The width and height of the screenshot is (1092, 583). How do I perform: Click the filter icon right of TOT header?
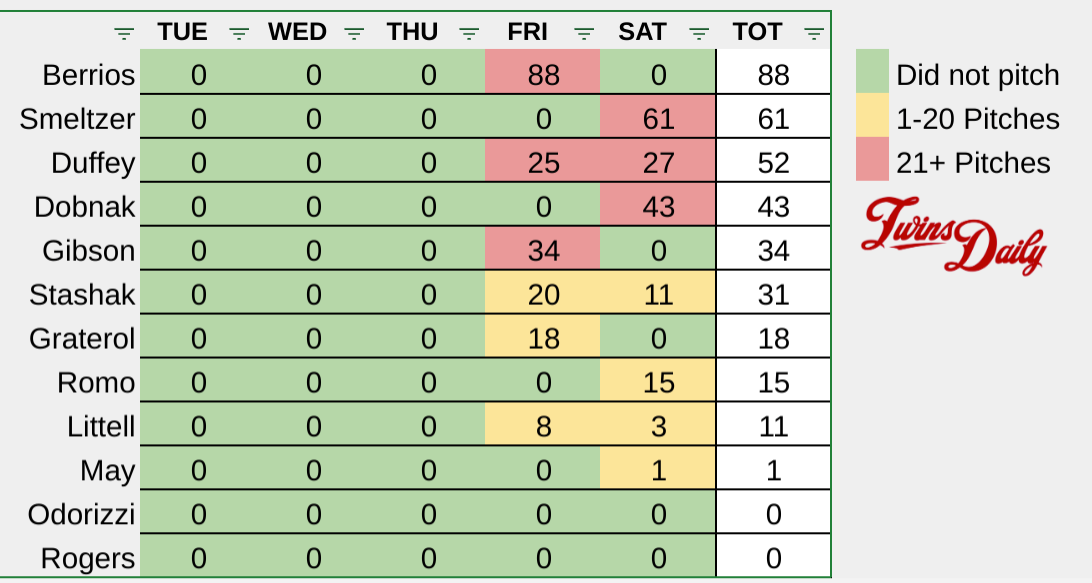814,33
